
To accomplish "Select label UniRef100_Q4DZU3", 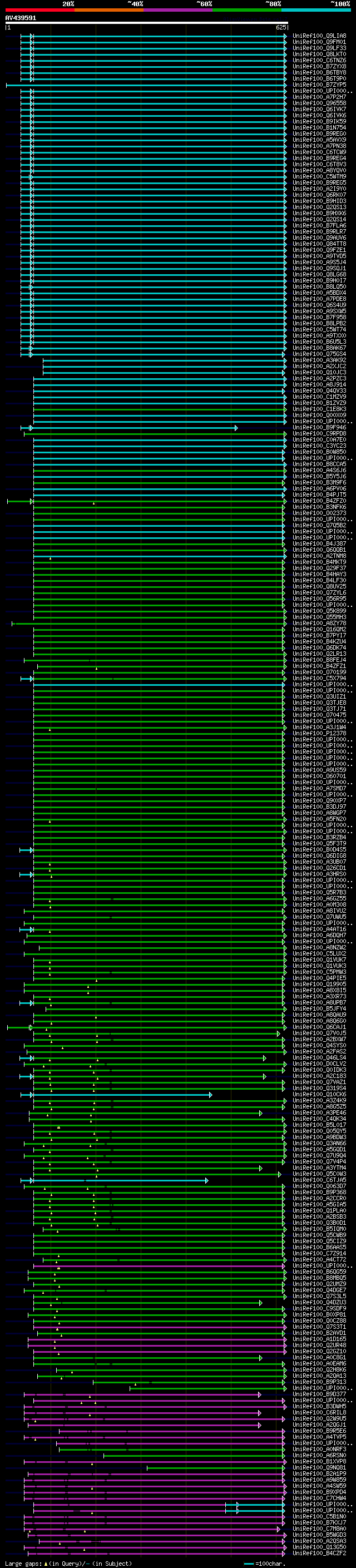I will pyautogui.click(x=319, y=1303).
